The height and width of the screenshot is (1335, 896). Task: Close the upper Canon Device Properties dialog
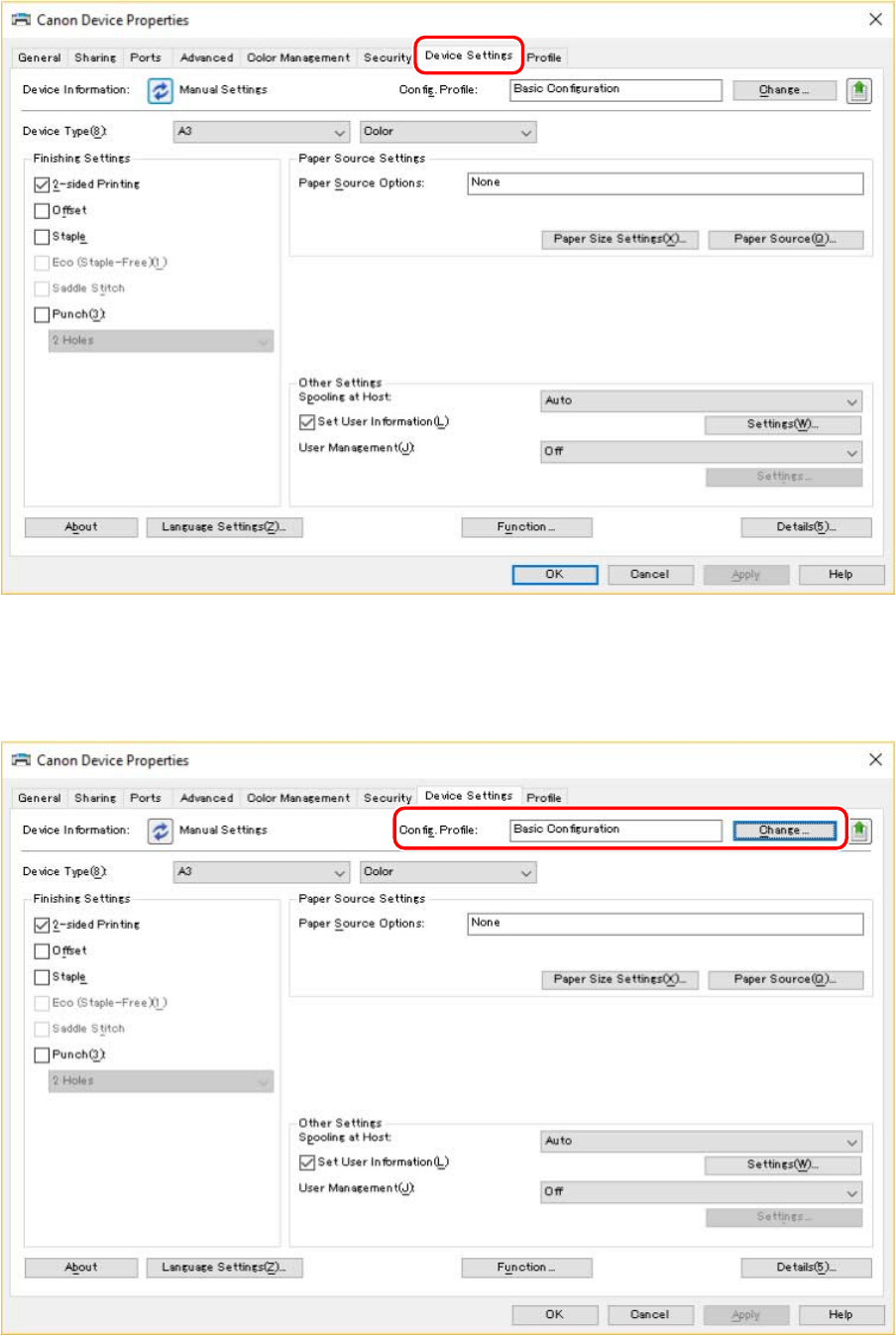coord(875,20)
